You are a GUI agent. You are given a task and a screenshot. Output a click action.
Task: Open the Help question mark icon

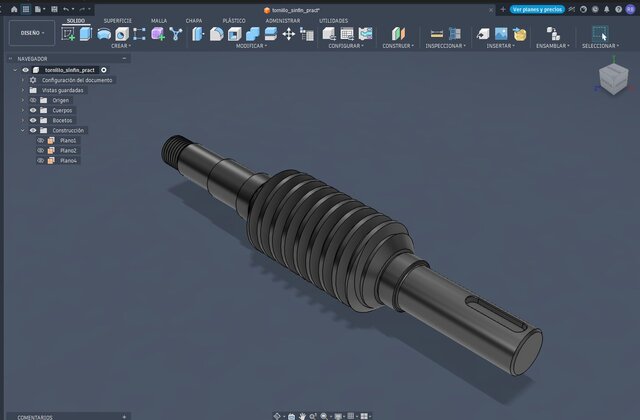618,9
